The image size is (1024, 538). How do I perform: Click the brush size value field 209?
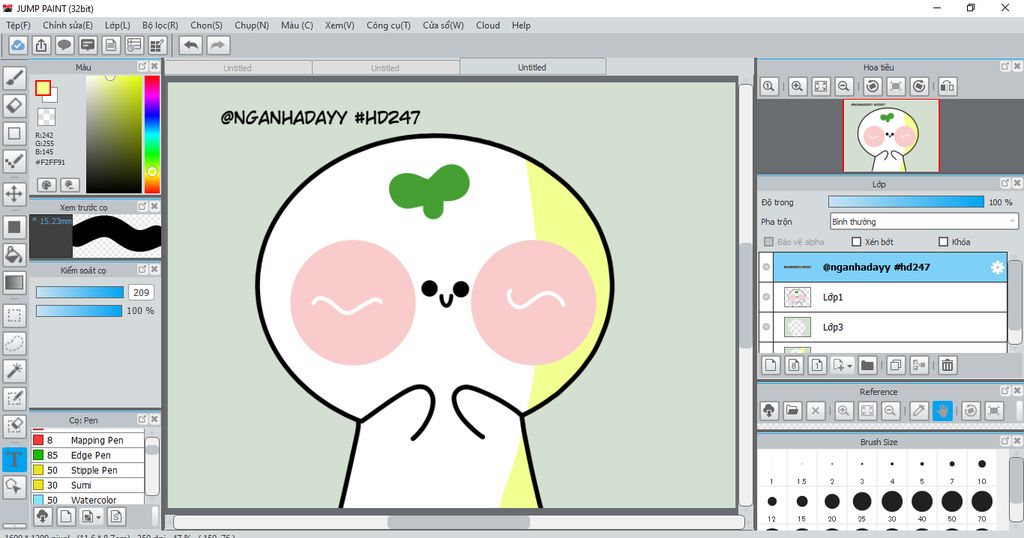[x=141, y=293]
